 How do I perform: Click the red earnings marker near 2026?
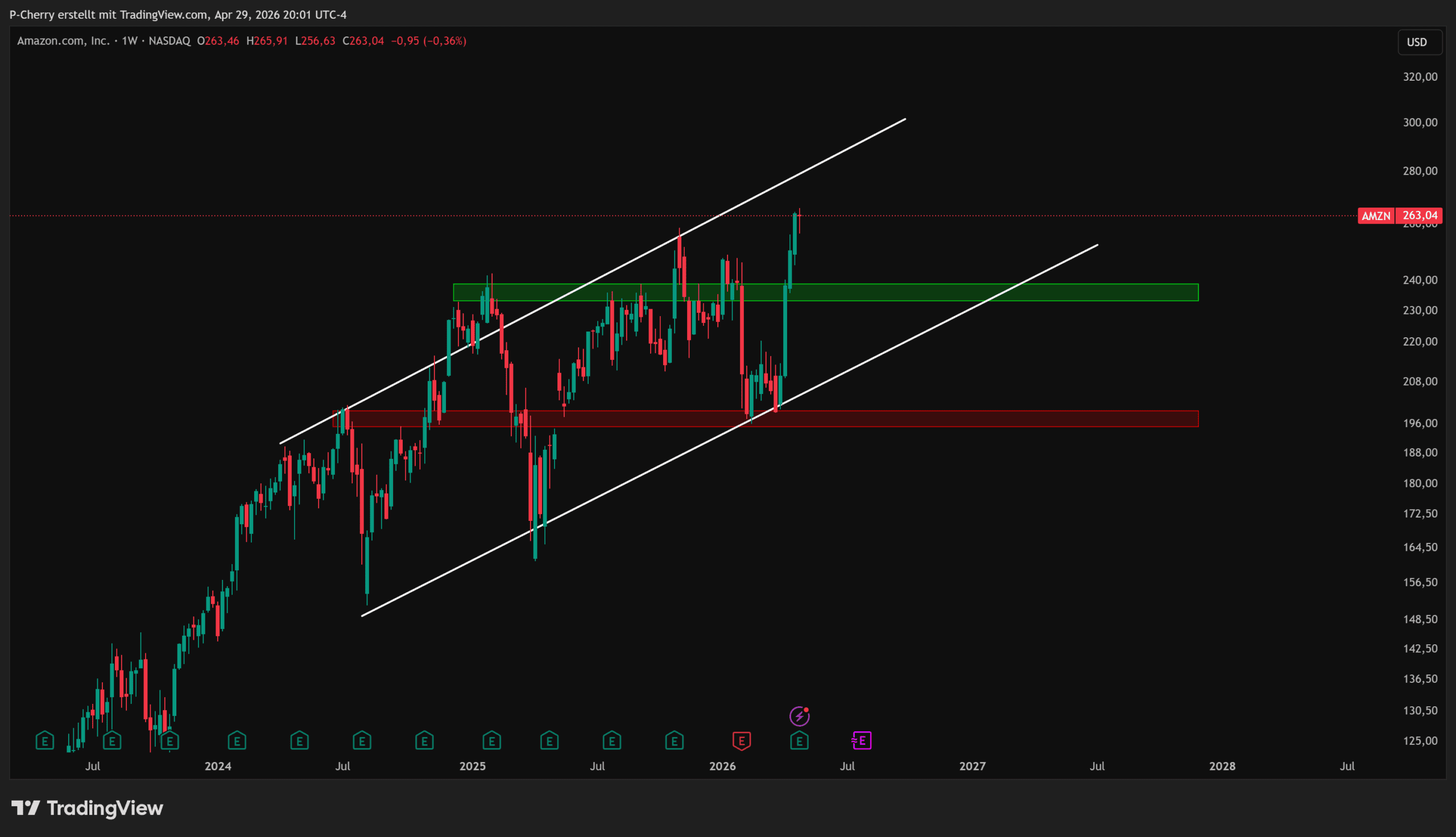pyautogui.click(x=742, y=740)
